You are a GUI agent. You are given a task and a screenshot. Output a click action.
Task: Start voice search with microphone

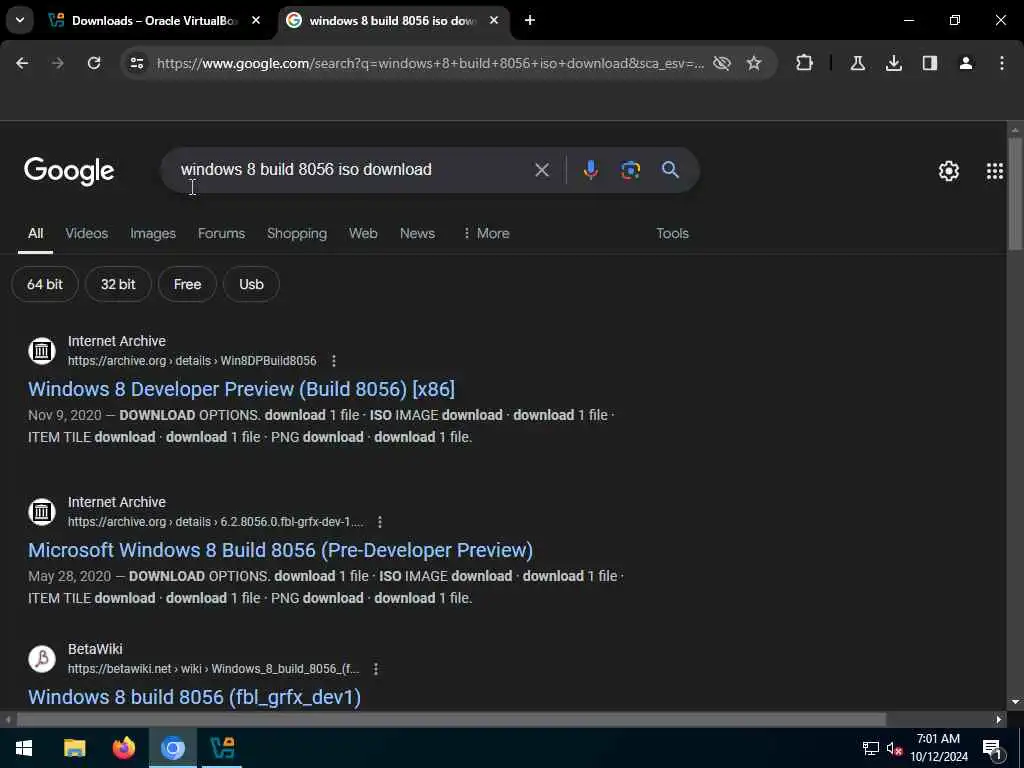[590, 170]
